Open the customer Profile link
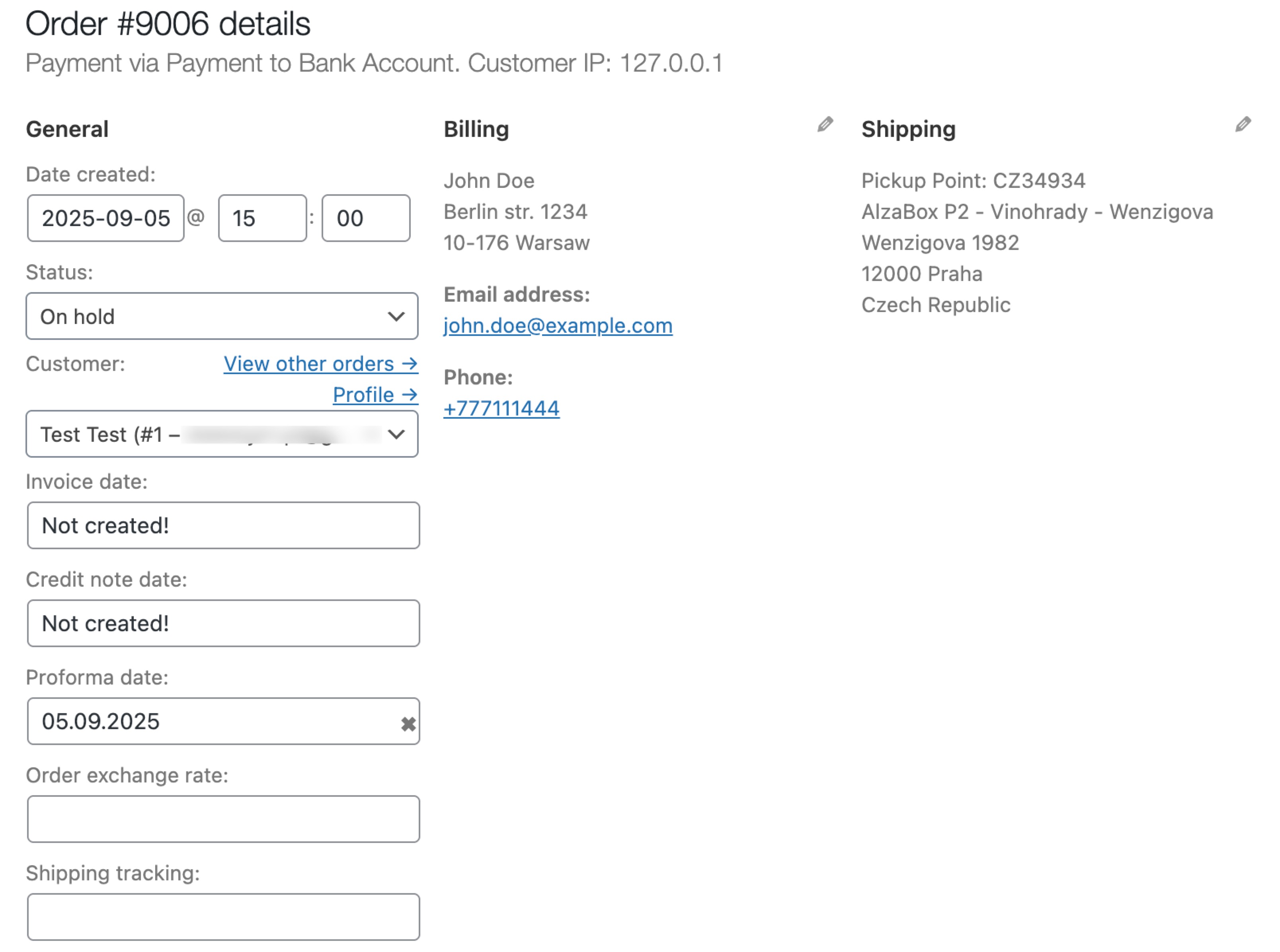Image resolution: width=1280 pixels, height=952 pixels. [x=375, y=395]
